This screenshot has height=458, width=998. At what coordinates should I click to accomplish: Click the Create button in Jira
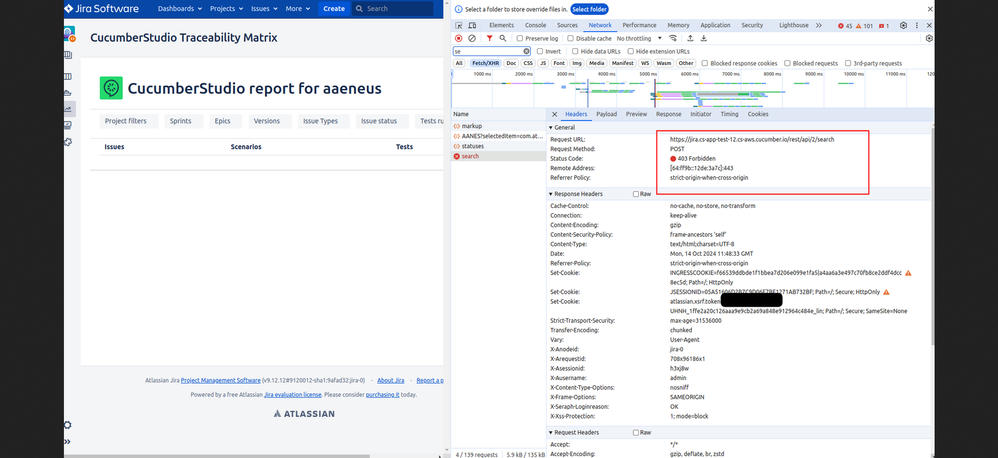[334, 8]
